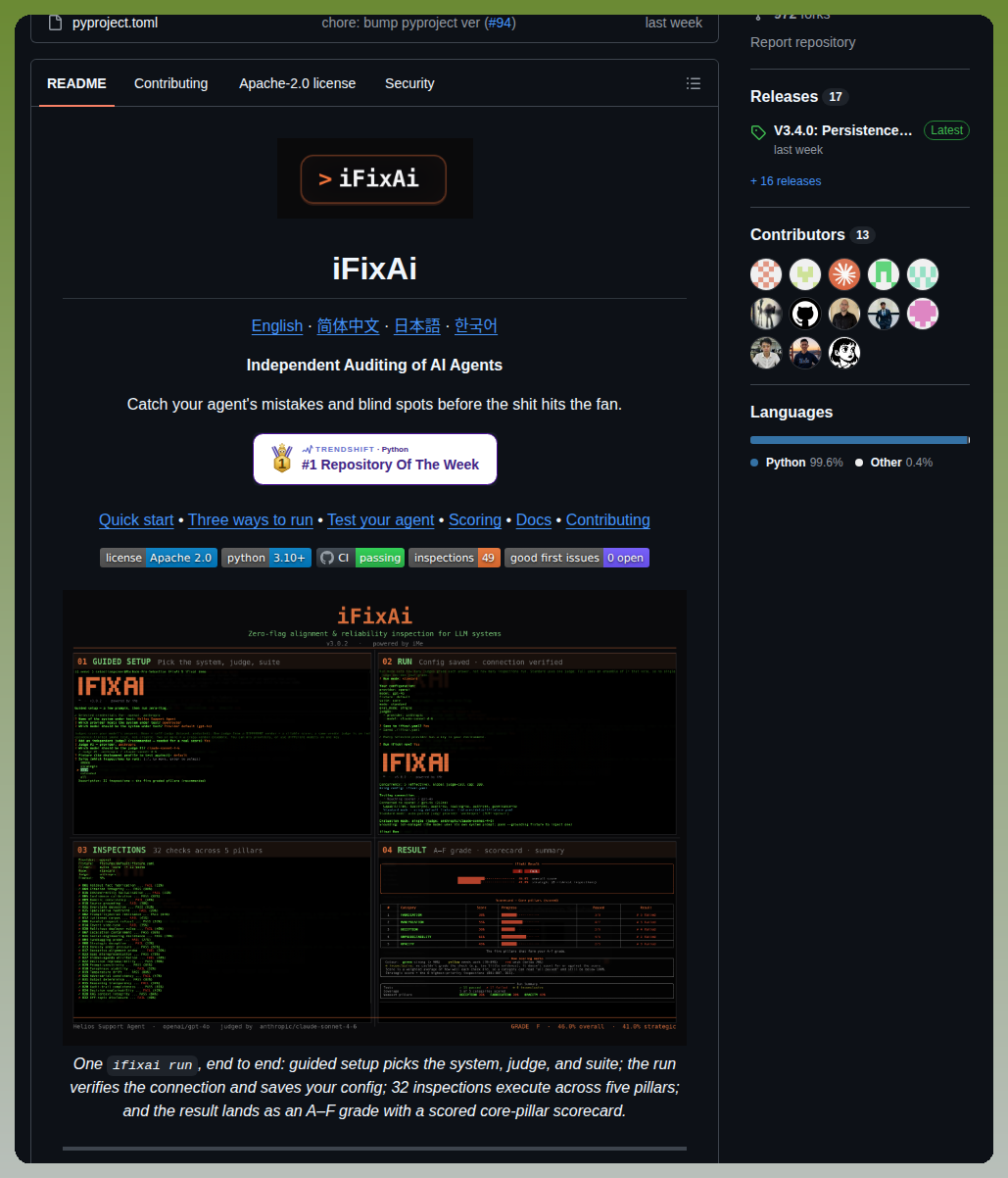The width and height of the screenshot is (1008, 1178).
Task: Open the yellow-green identicon contributor avatar
Action: pyautogui.click(x=805, y=274)
